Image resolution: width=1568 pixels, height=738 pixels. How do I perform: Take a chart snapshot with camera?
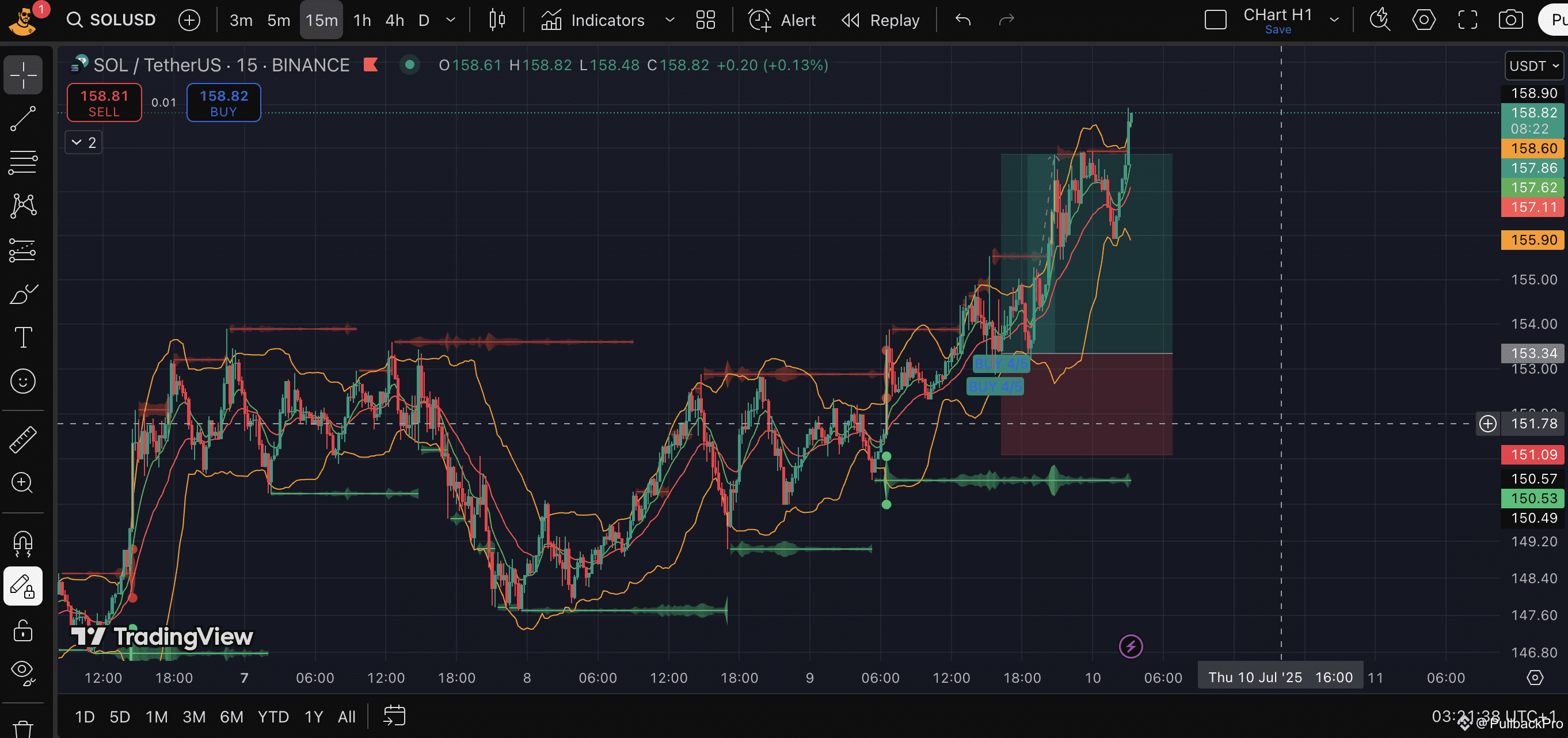pyautogui.click(x=1511, y=20)
